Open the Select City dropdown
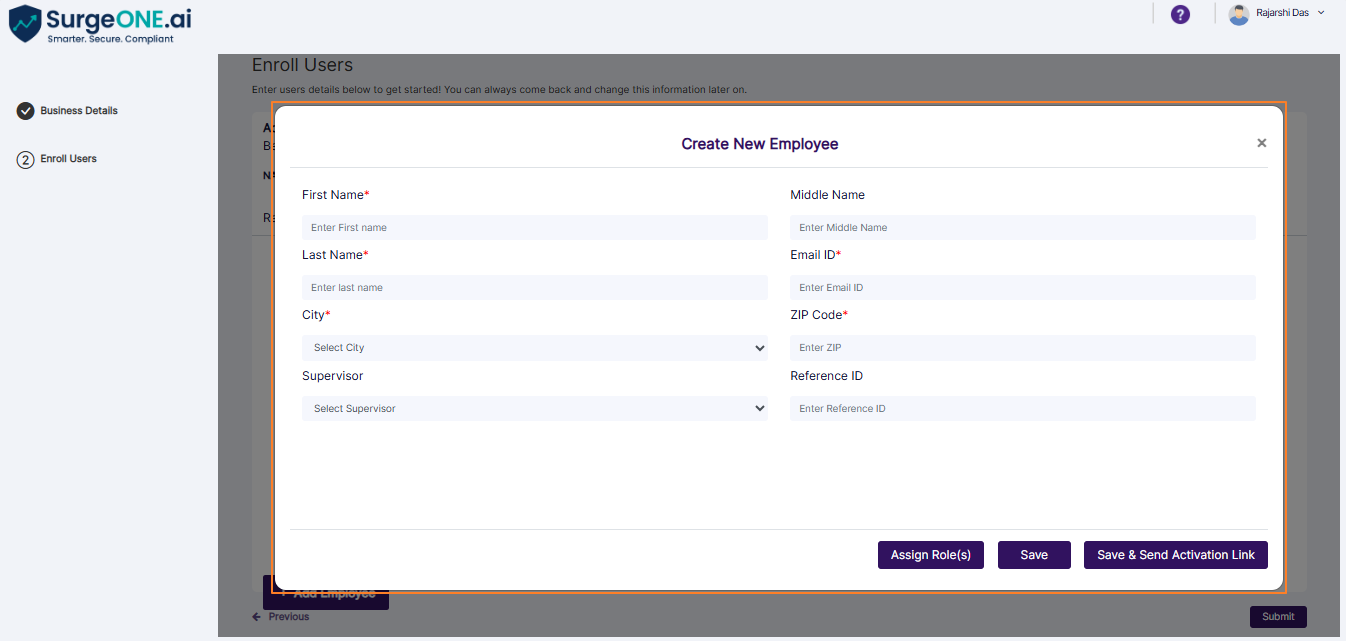1346x641 pixels. coord(535,347)
